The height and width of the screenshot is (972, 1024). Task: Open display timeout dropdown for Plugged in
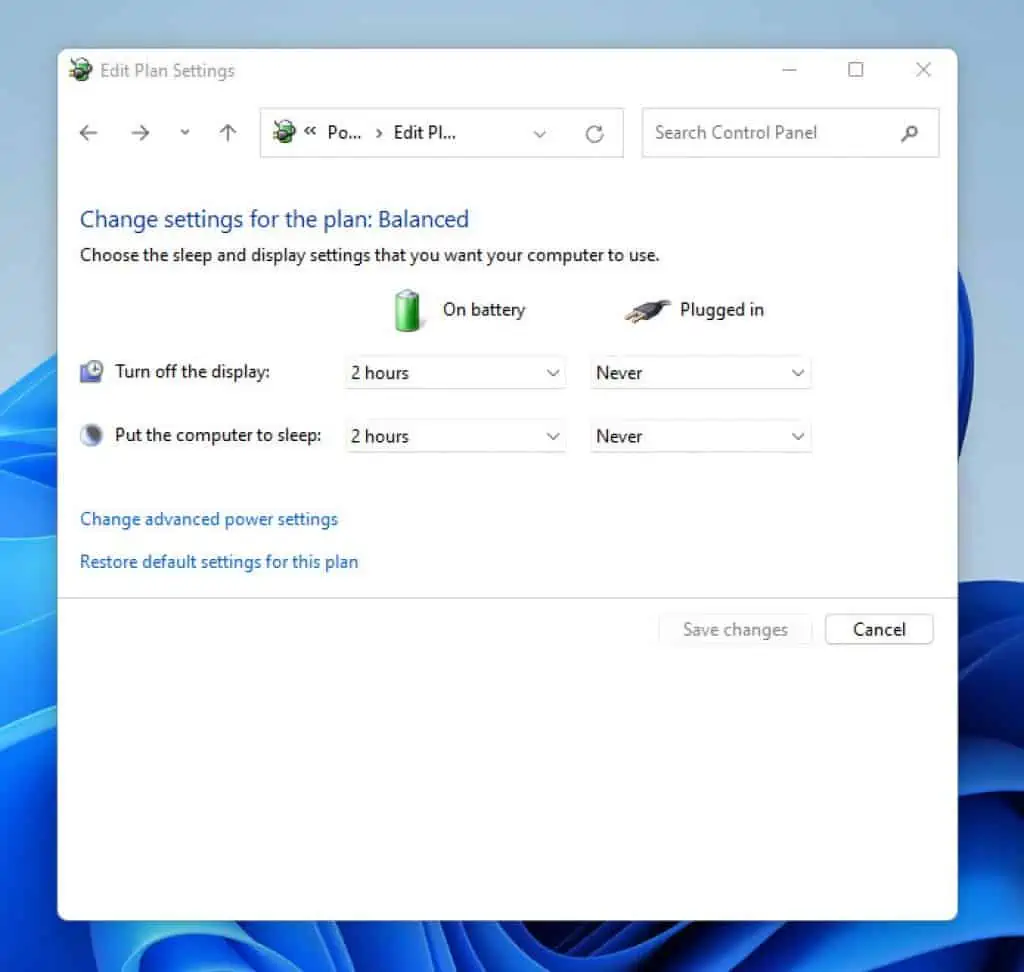pyautogui.click(x=700, y=373)
